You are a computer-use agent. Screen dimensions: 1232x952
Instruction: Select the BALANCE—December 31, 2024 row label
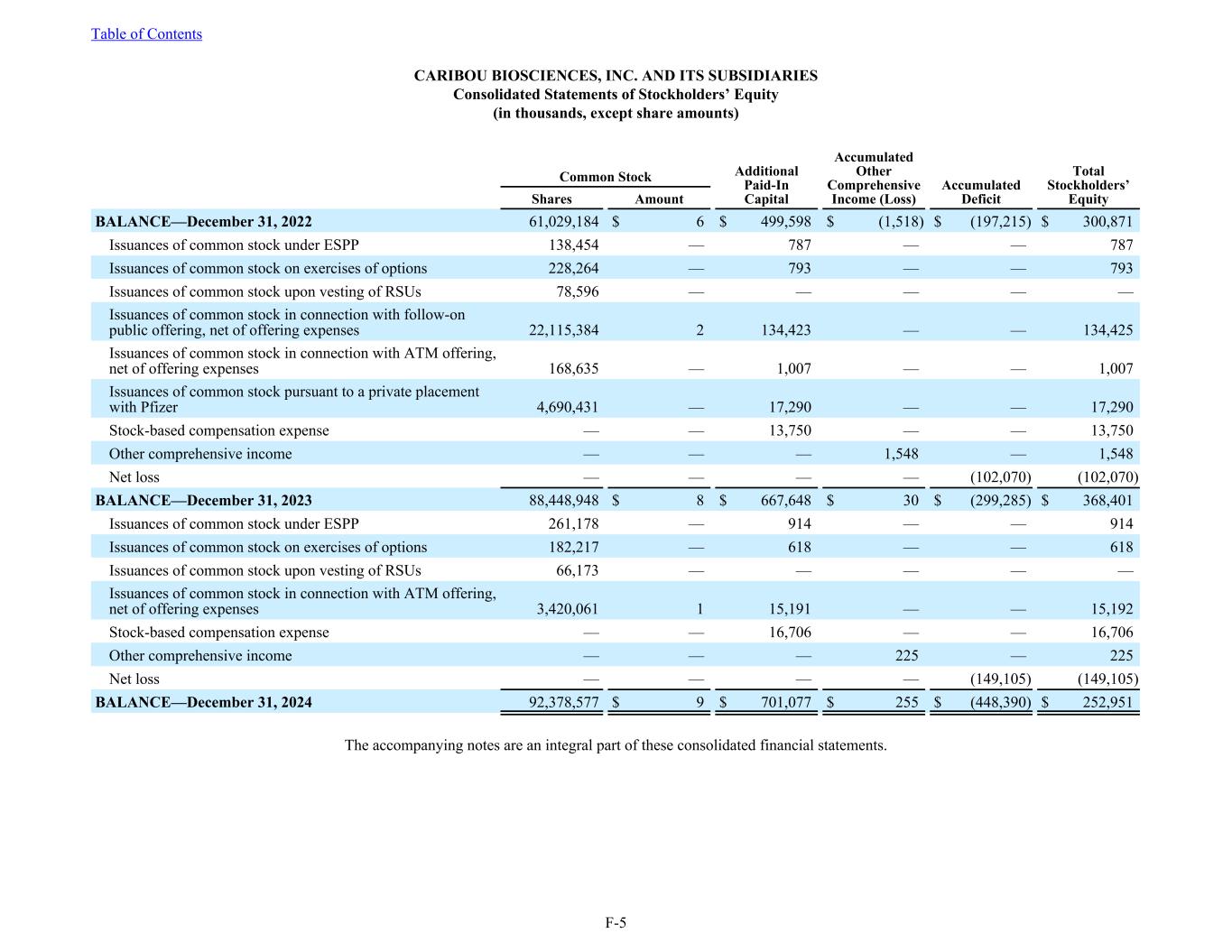pos(204,703)
